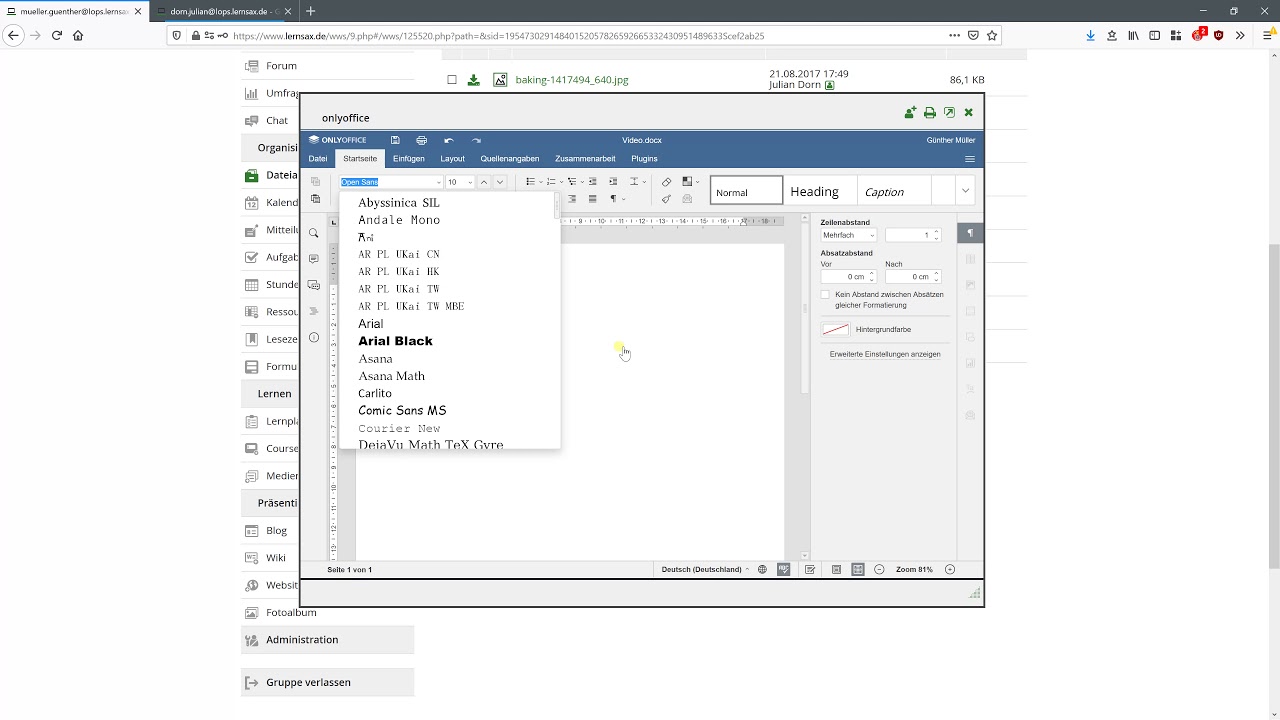Switch to the Zusammenarbeit tab

(x=585, y=158)
